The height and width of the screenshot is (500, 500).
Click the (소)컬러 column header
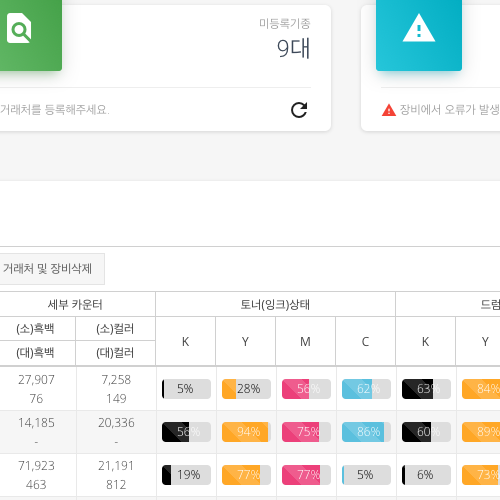click(x=115, y=329)
